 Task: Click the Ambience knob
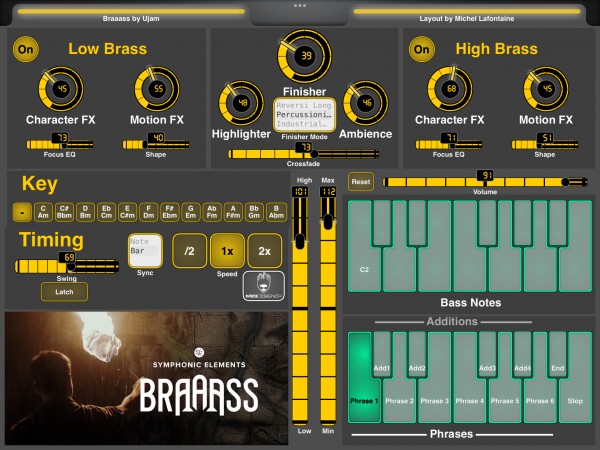tap(366, 103)
